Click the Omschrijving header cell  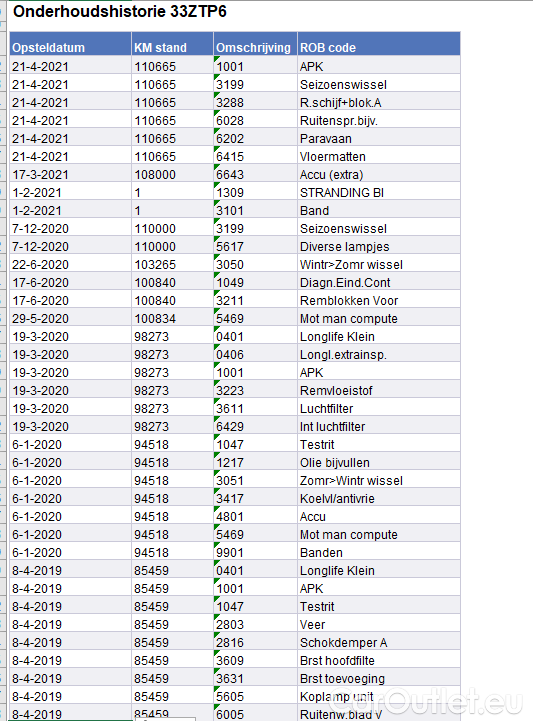click(x=255, y=44)
